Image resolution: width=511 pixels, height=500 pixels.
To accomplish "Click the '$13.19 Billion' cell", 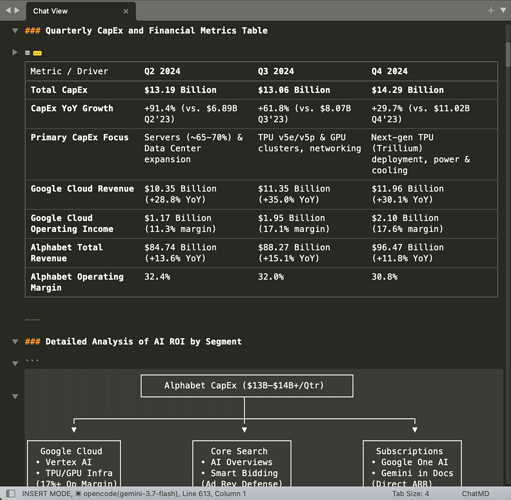I will (180, 90).
